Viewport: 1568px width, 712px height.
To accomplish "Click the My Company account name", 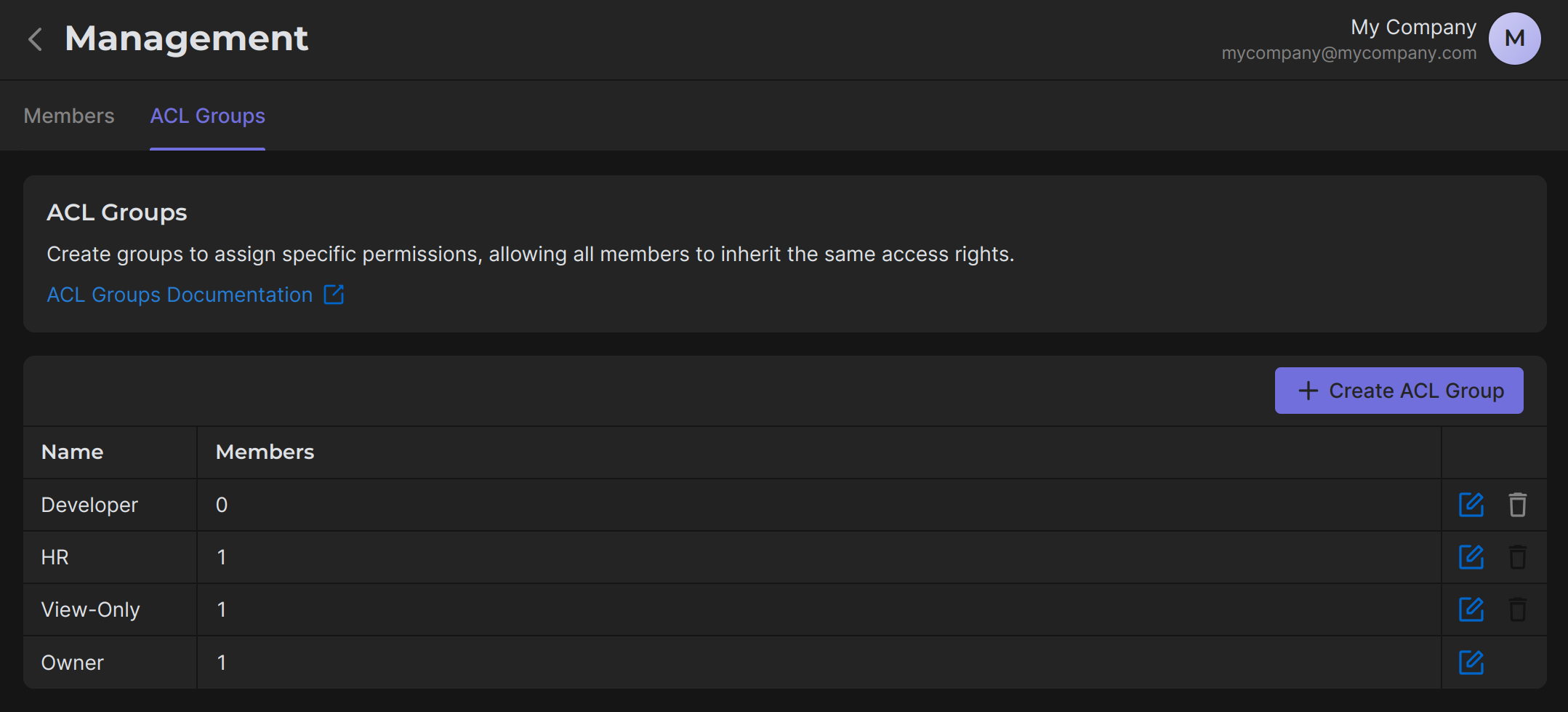I will click(x=1413, y=28).
